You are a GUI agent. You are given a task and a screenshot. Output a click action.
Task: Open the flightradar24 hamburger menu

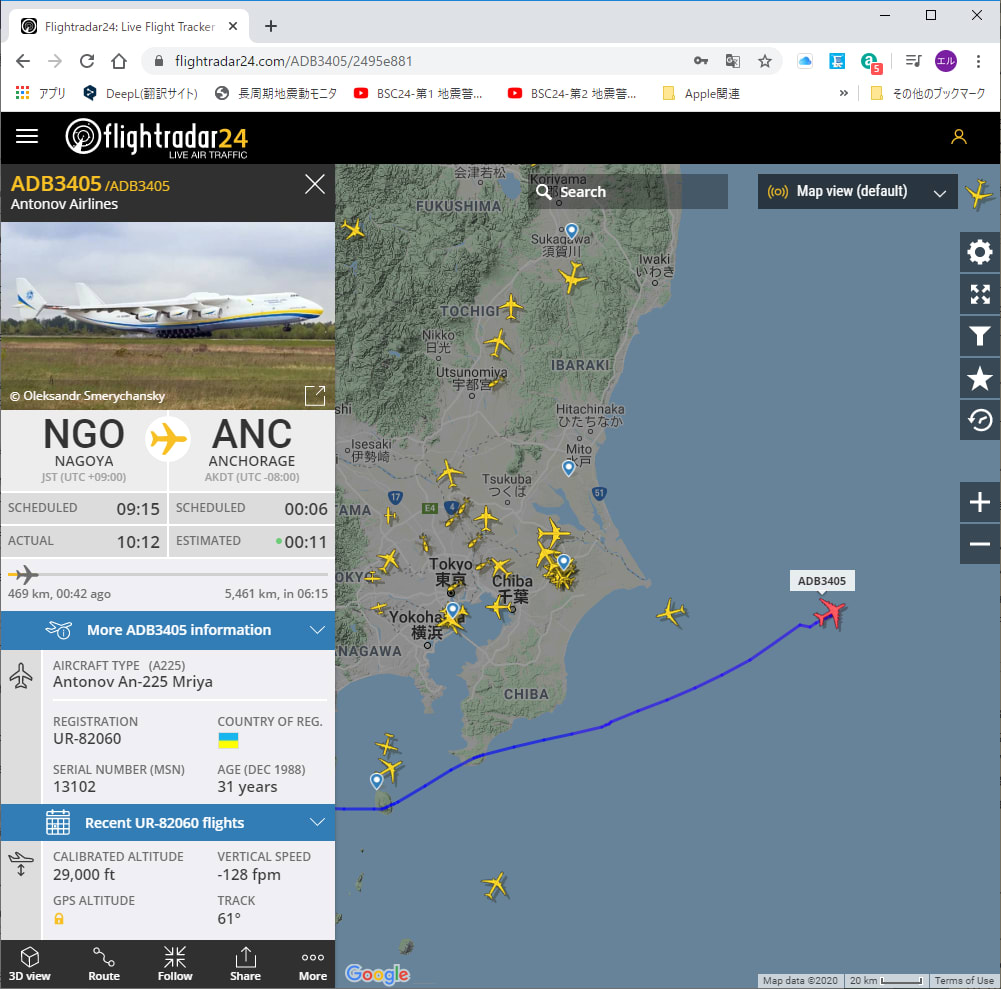coord(27,137)
